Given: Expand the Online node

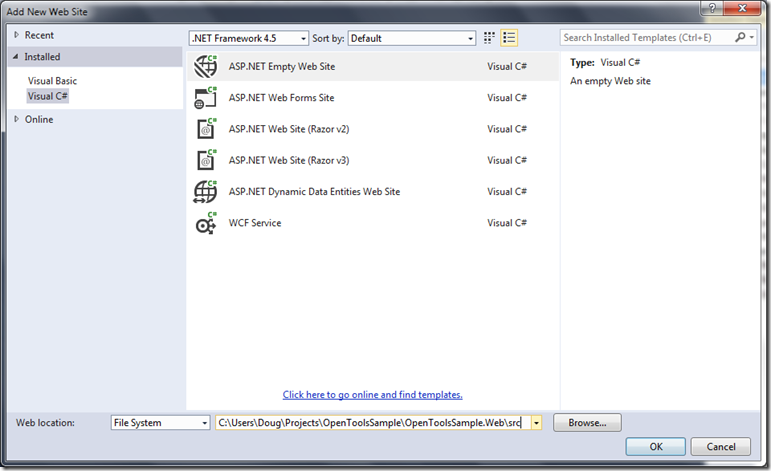Looking at the screenshot, I should (x=16, y=119).
